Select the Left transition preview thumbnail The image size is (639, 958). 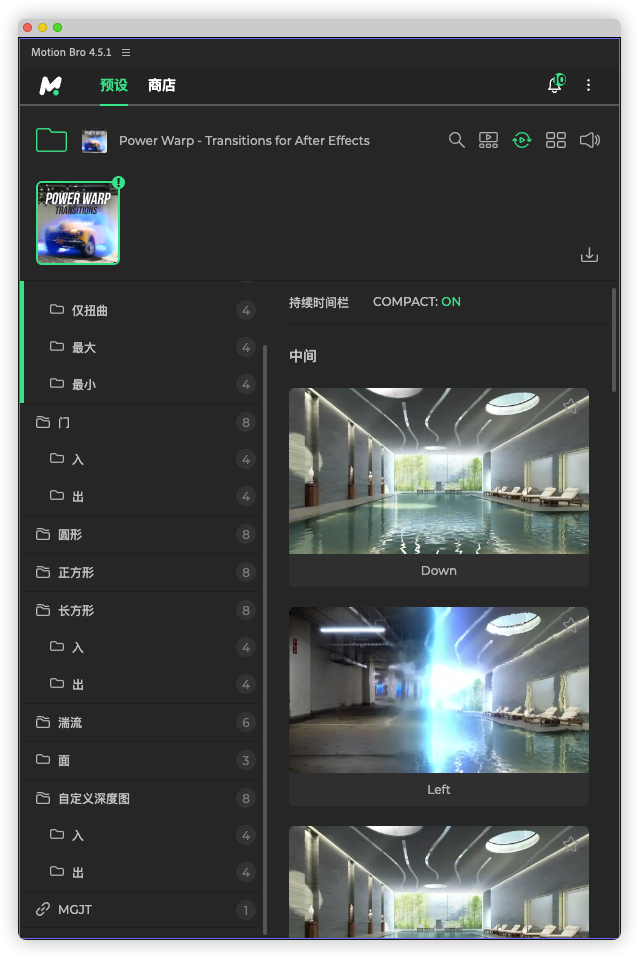coord(439,690)
